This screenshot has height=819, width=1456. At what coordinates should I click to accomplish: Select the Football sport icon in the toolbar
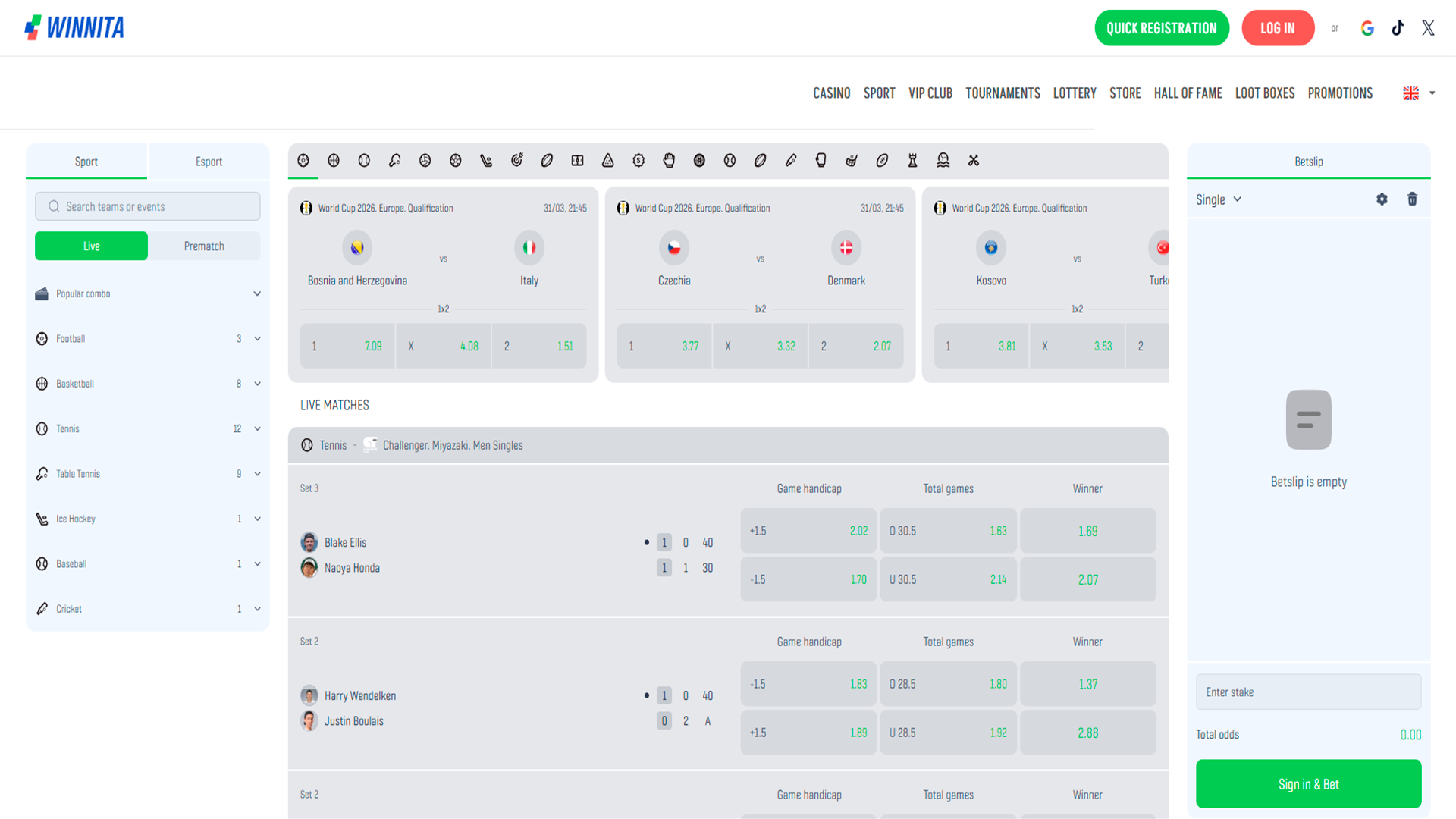click(303, 161)
